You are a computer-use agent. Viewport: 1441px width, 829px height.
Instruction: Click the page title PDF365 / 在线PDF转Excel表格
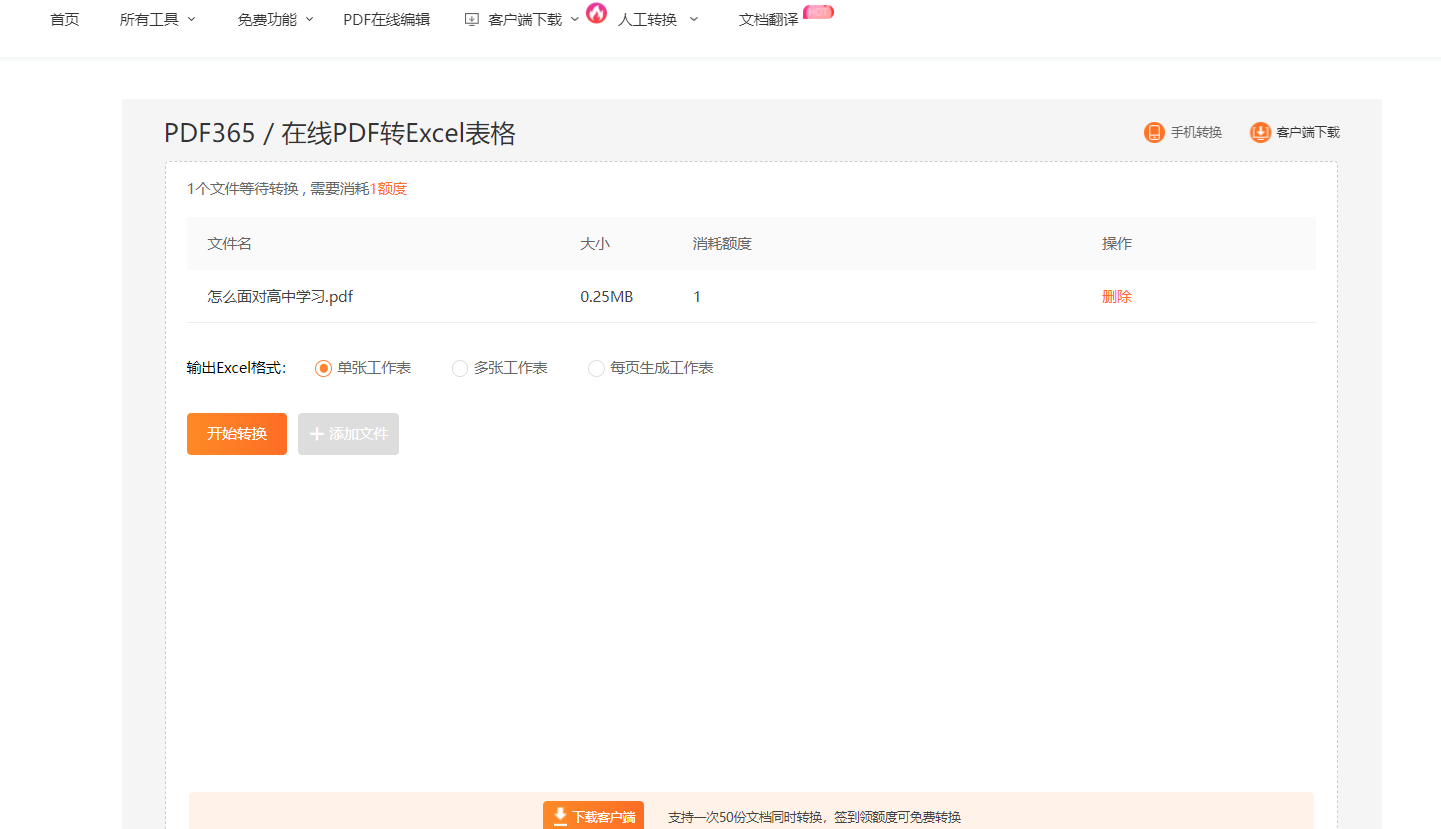340,134
